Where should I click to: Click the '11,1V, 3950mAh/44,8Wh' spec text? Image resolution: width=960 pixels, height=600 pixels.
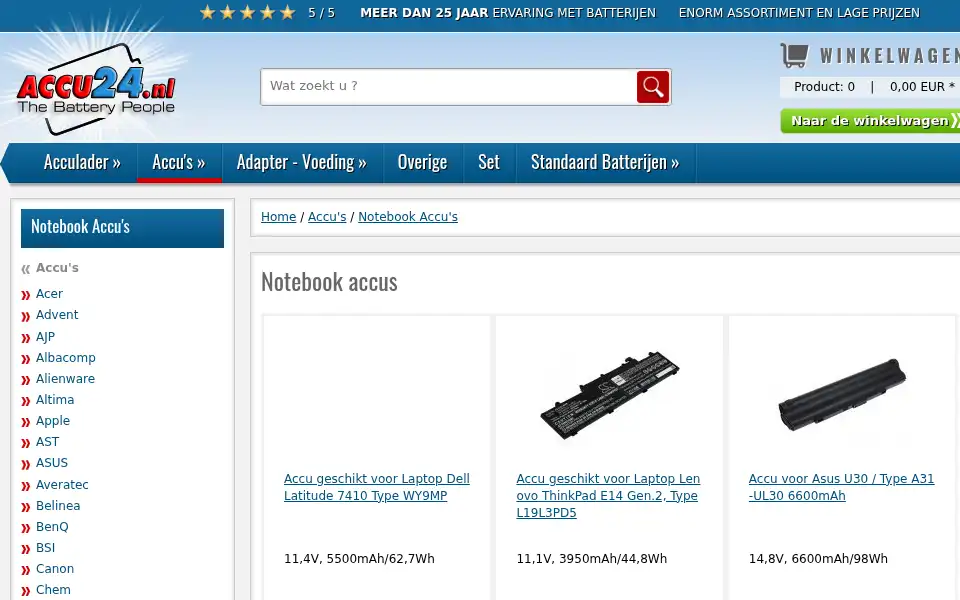point(591,558)
